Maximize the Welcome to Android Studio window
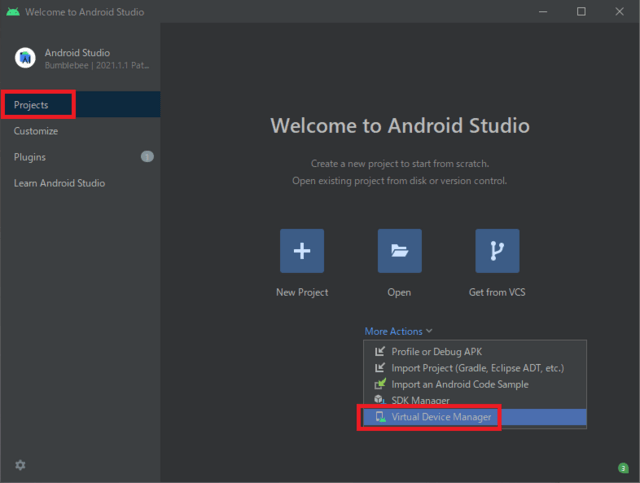This screenshot has height=483, width=640. click(x=581, y=12)
